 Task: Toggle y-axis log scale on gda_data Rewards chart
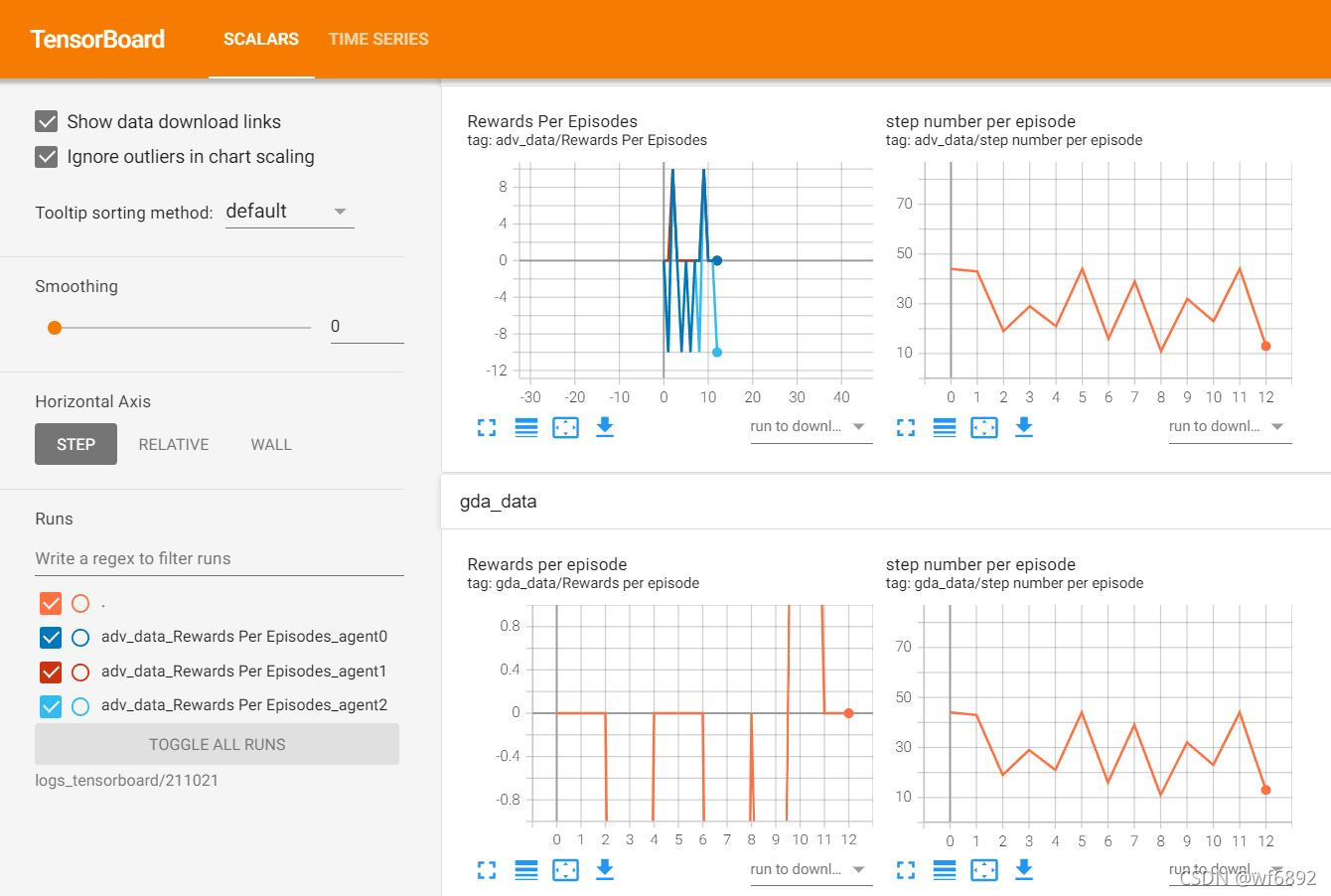coord(526,870)
